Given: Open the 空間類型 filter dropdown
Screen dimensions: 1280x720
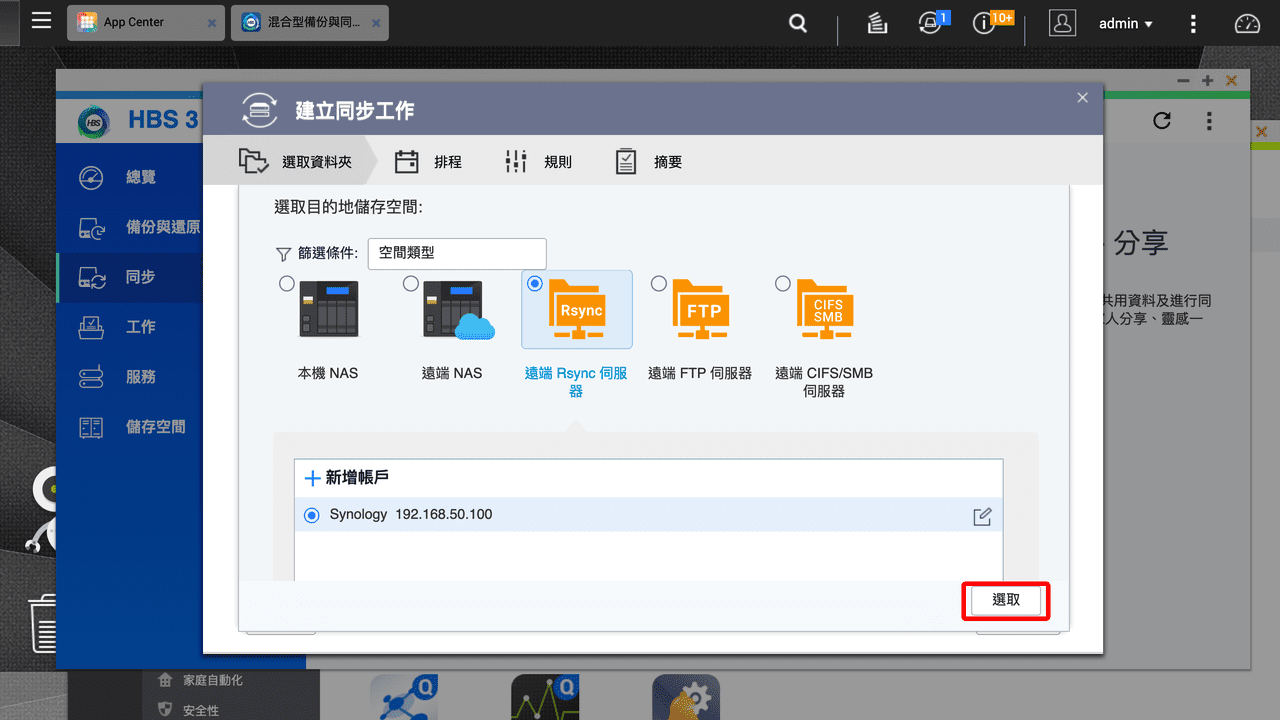Looking at the screenshot, I should point(457,253).
